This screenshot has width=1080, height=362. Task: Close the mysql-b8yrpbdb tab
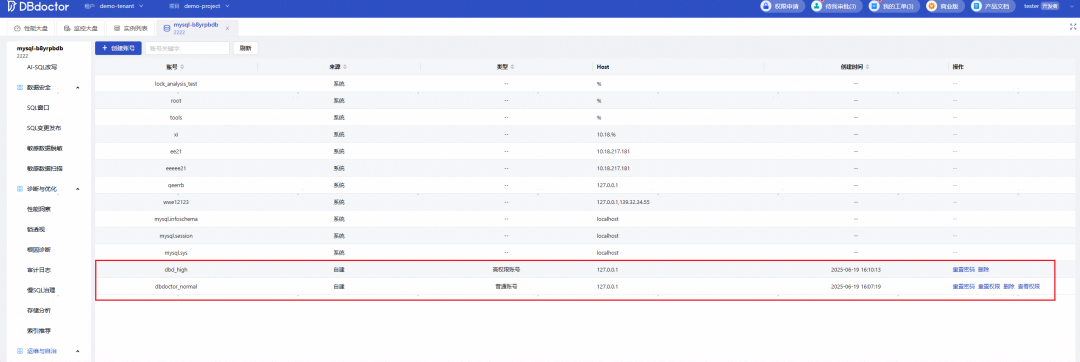[227, 28]
